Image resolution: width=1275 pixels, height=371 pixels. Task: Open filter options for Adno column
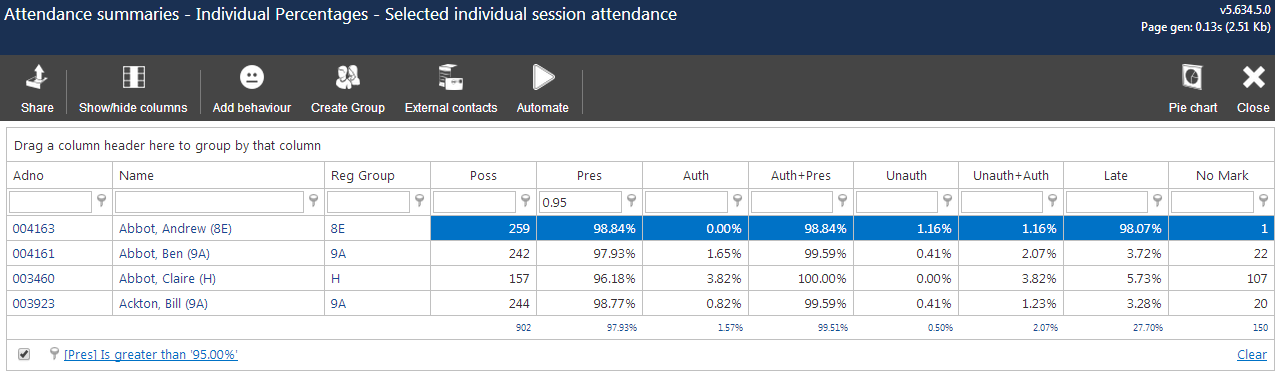[x=101, y=202]
